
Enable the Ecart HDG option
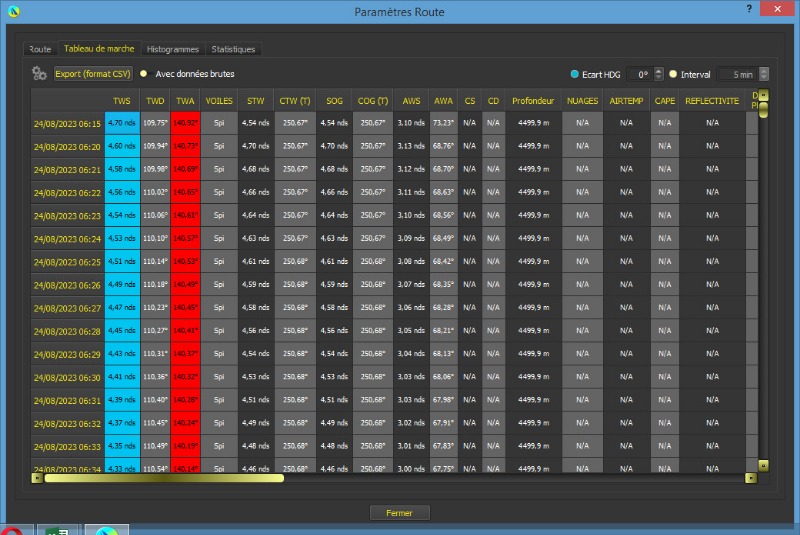coord(574,74)
